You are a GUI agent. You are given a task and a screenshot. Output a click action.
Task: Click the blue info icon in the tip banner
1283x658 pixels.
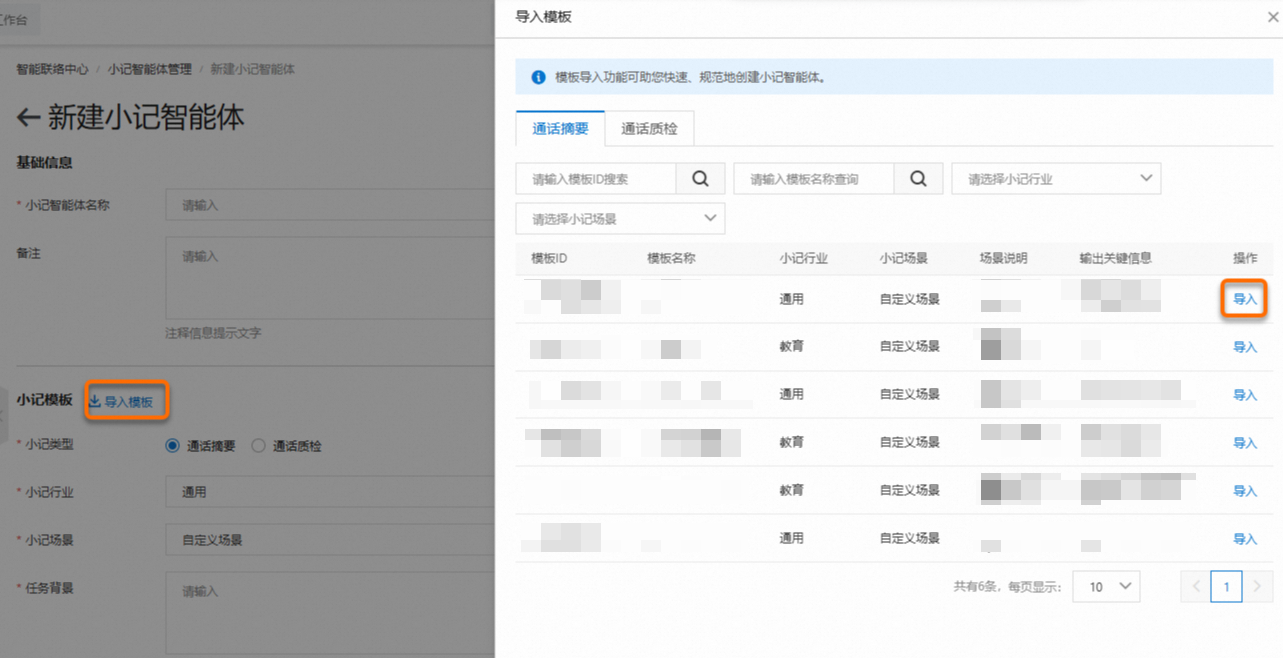tap(538, 77)
